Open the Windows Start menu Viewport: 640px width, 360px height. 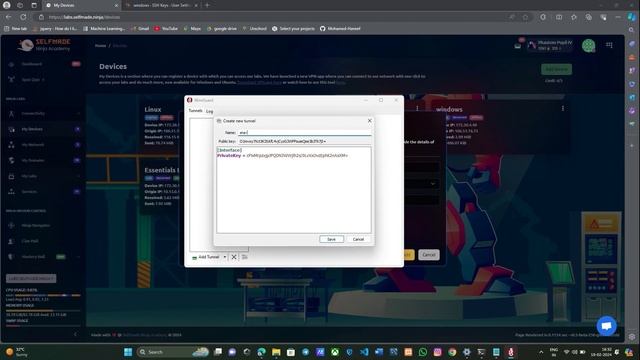click(128, 352)
